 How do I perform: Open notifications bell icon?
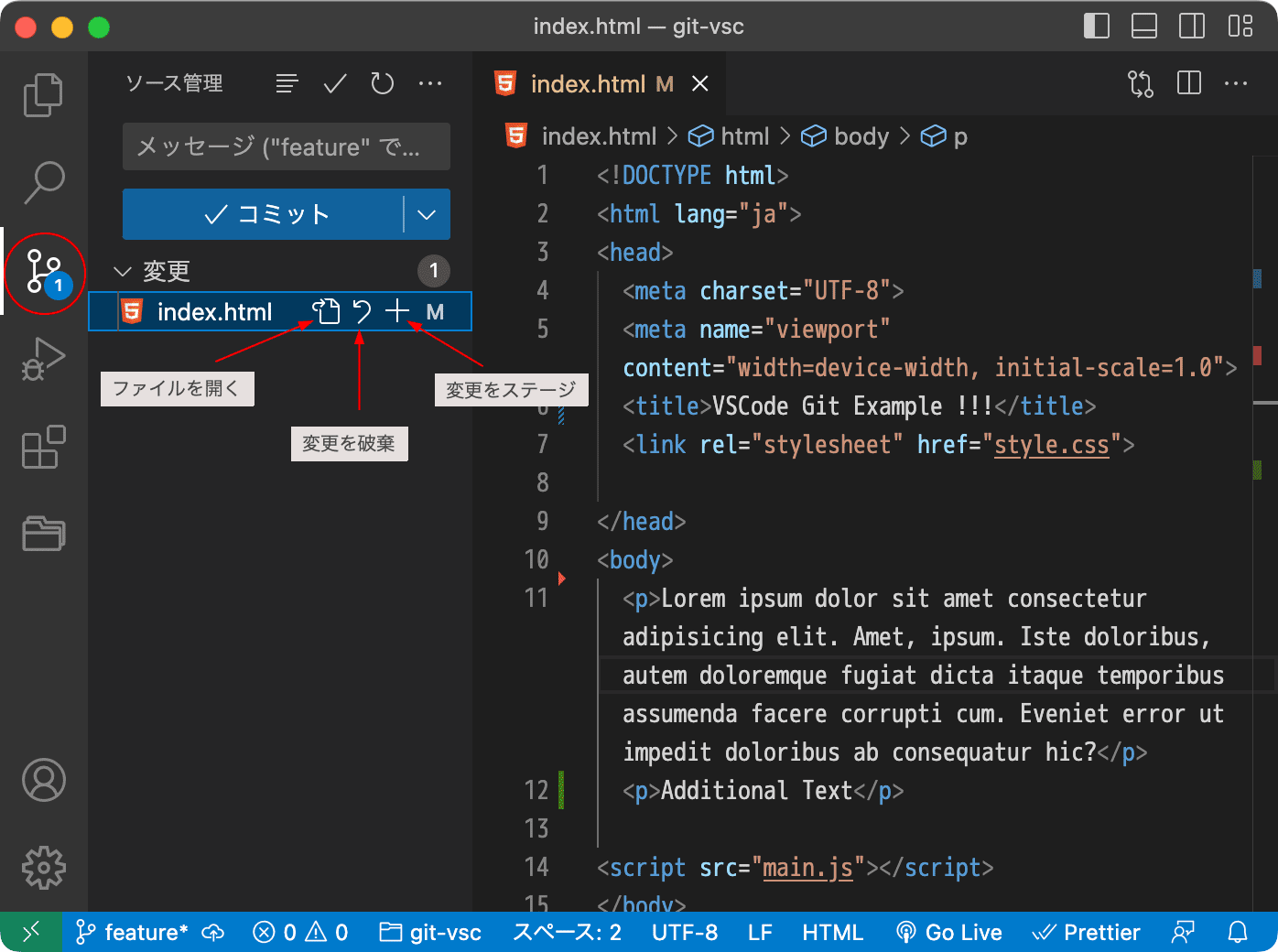coord(1238,932)
